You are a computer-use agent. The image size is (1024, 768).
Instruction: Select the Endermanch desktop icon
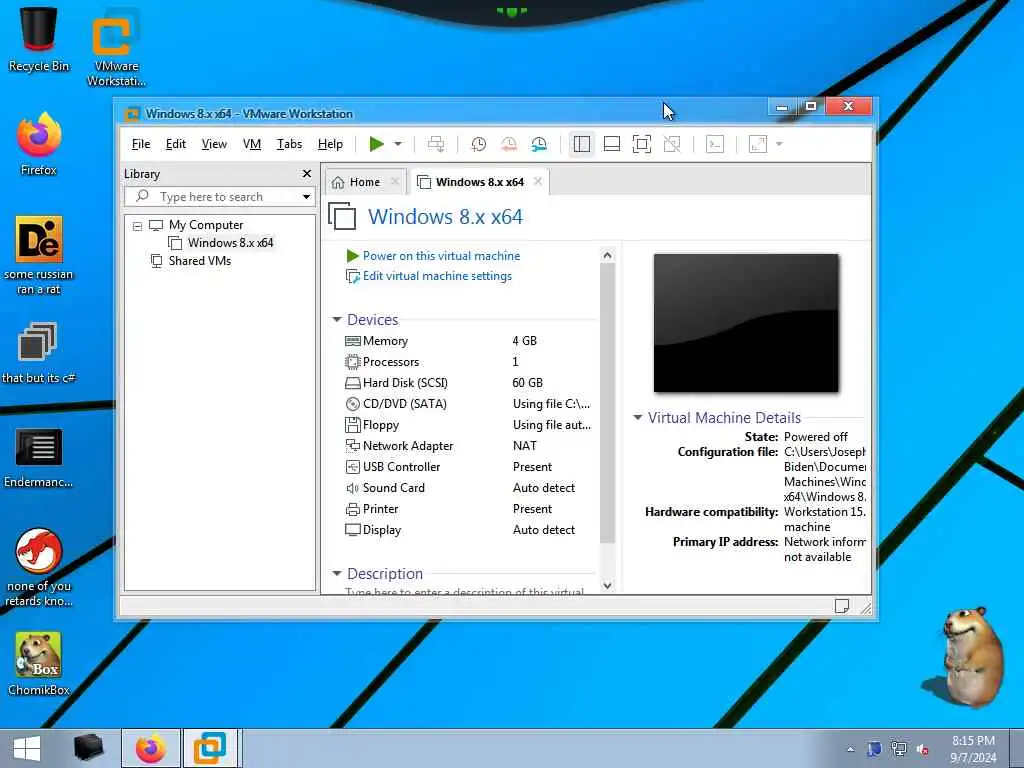coord(39,457)
